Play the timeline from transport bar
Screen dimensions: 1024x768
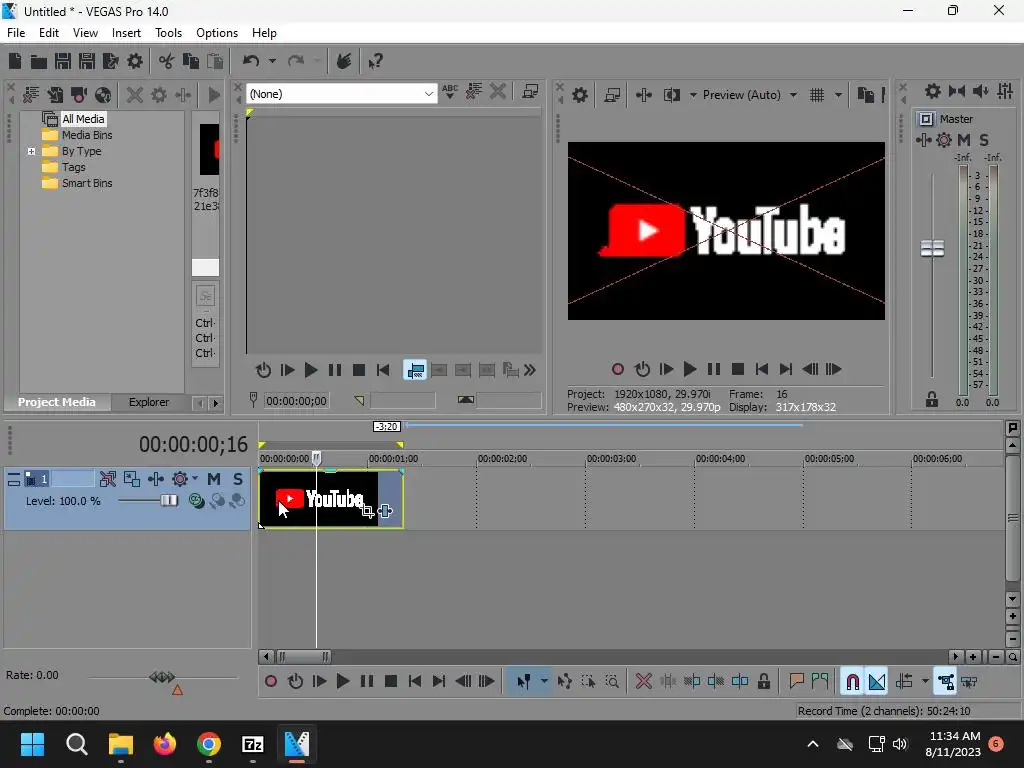343,682
